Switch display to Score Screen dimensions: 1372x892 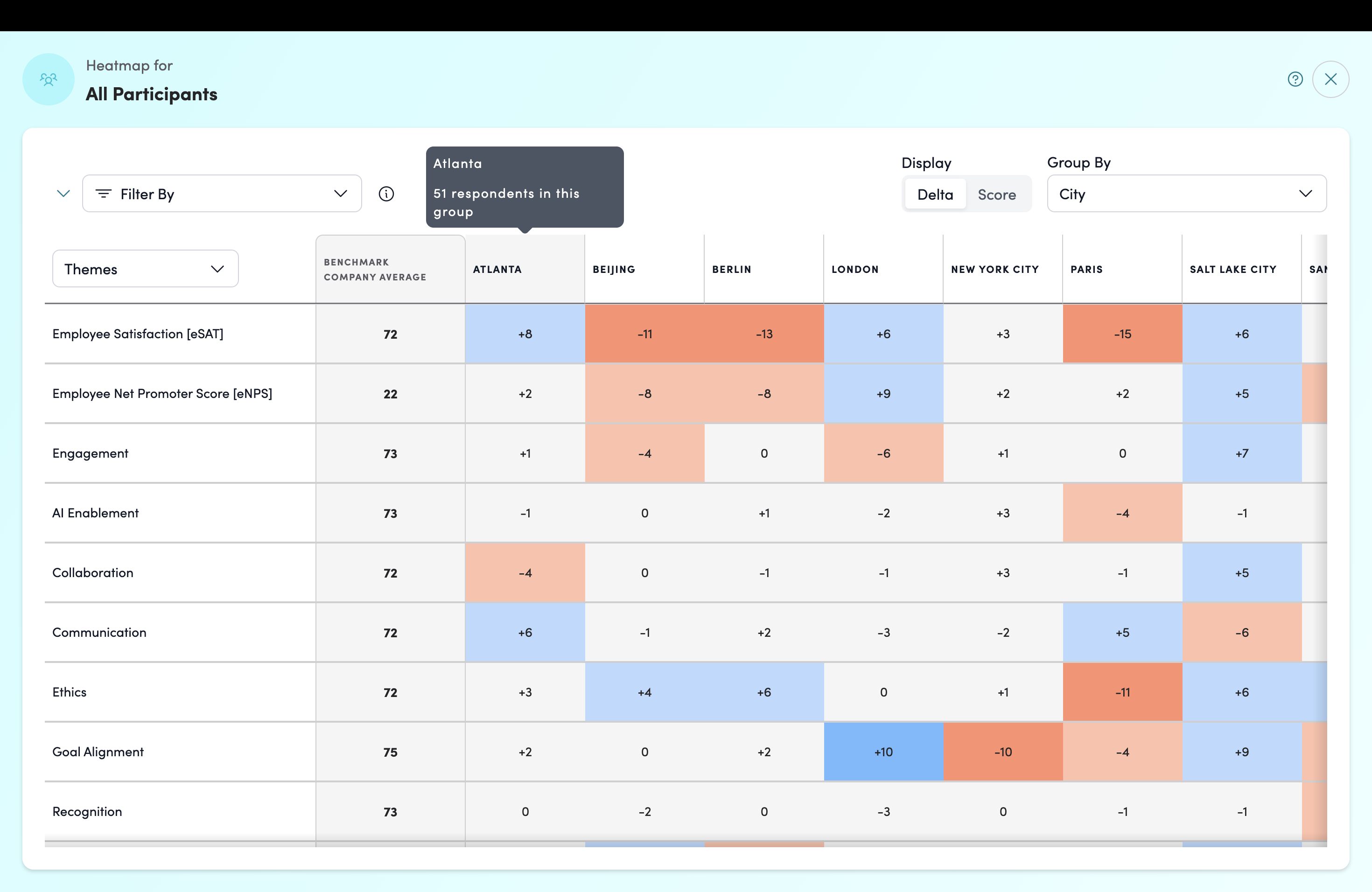pos(997,195)
